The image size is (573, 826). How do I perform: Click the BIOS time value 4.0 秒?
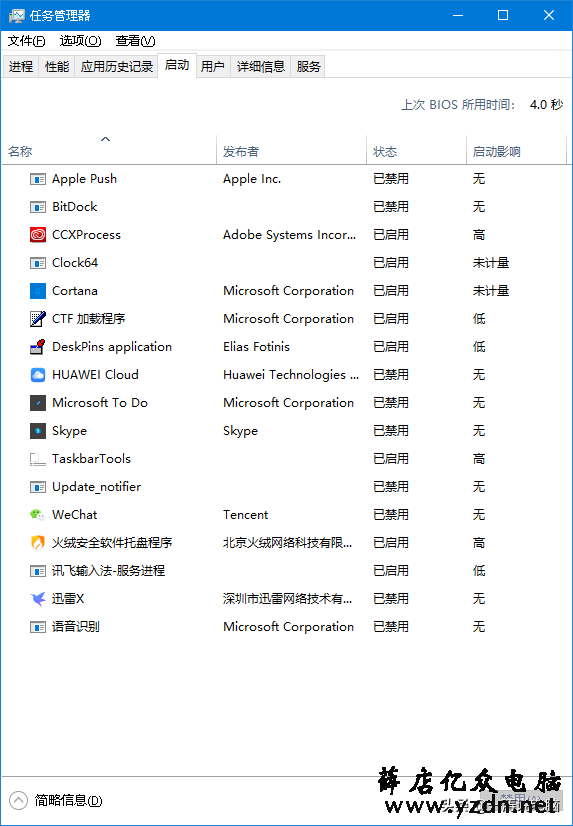[547, 105]
